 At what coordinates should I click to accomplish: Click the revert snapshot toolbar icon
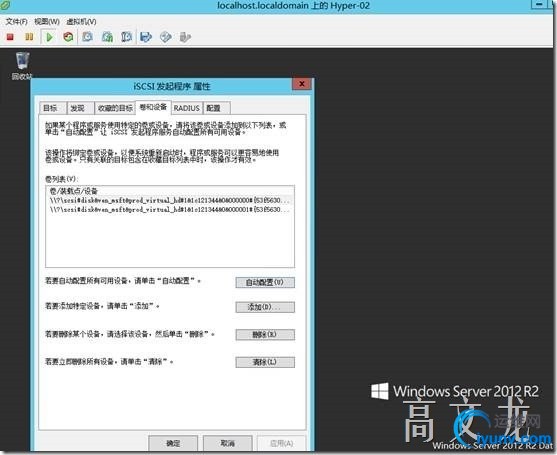tap(107, 37)
